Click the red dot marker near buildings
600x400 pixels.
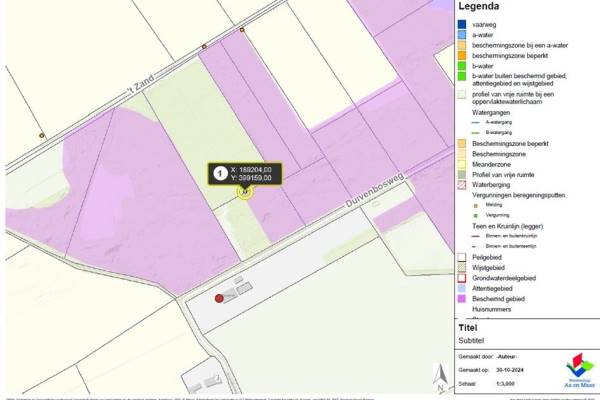pyautogui.click(x=220, y=298)
